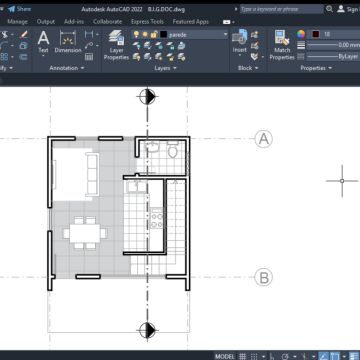Viewport: 360px width, 360px height.
Task: Click the lineweight icon in Properties
Action: pyautogui.click(x=301, y=45)
